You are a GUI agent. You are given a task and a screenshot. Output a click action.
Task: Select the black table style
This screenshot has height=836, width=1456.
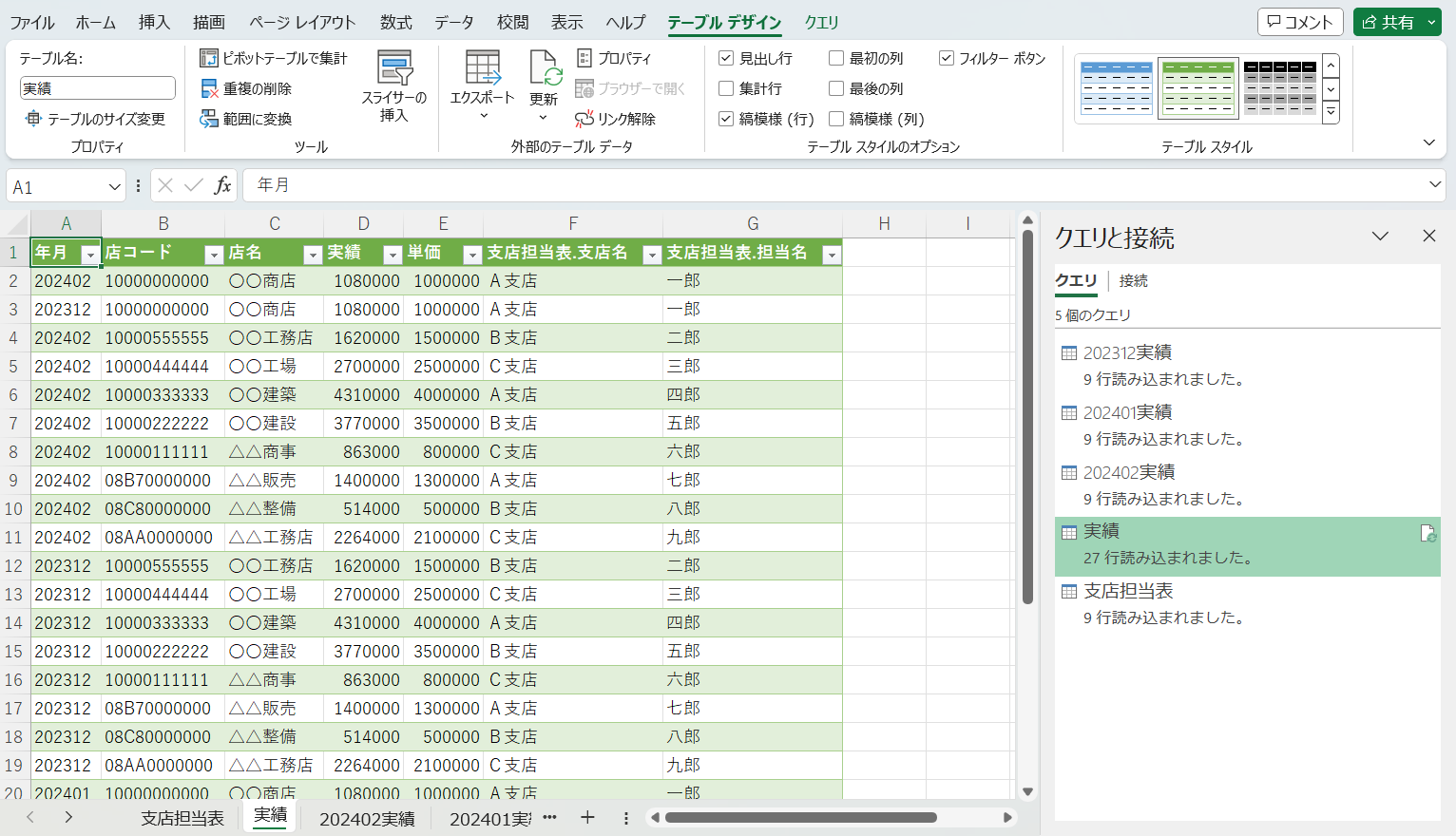[x=1280, y=87]
